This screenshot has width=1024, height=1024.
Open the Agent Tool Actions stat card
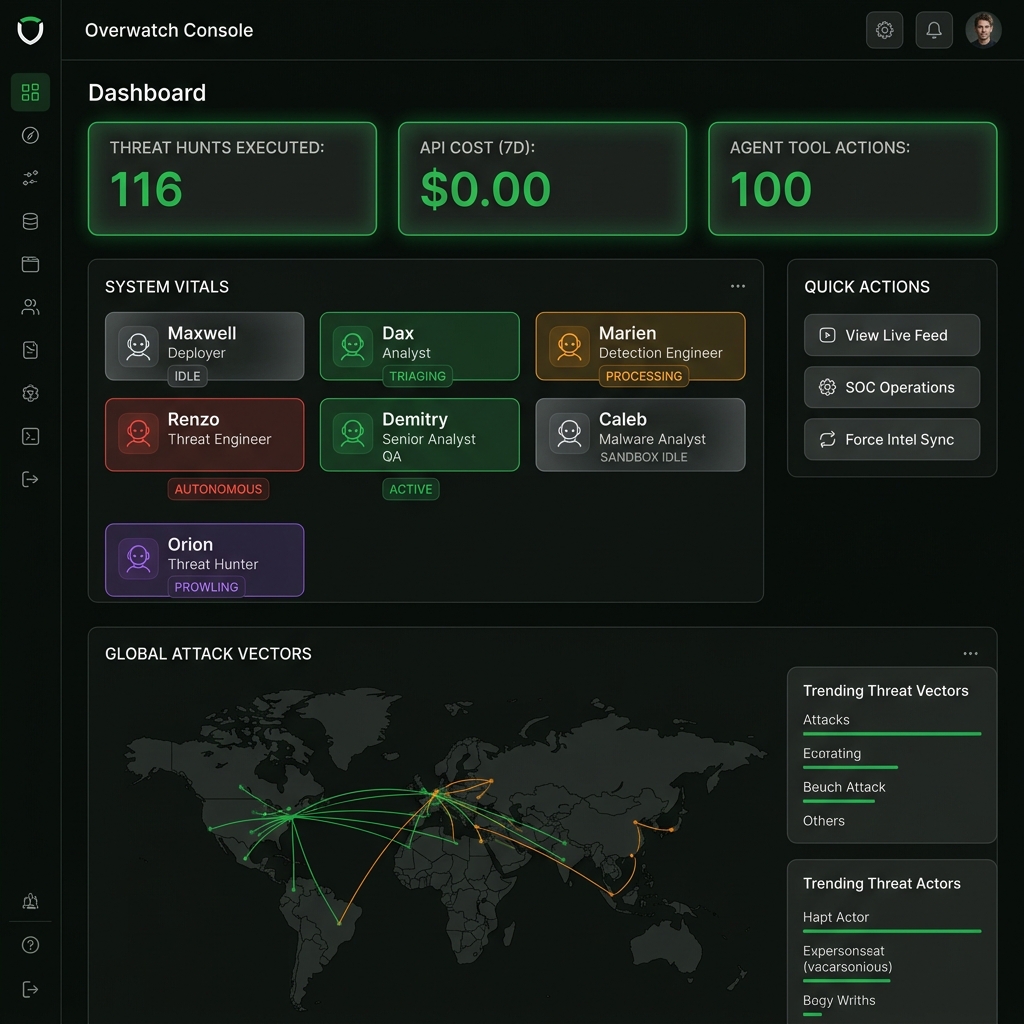[x=853, y=178]
